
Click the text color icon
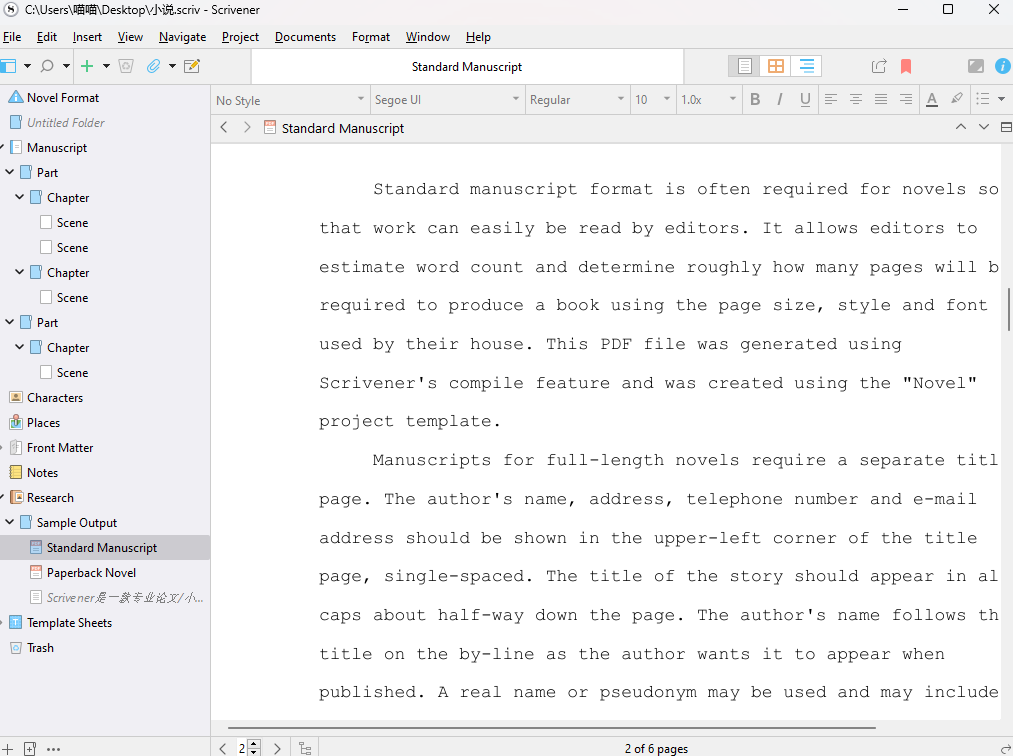coord(931,99)
